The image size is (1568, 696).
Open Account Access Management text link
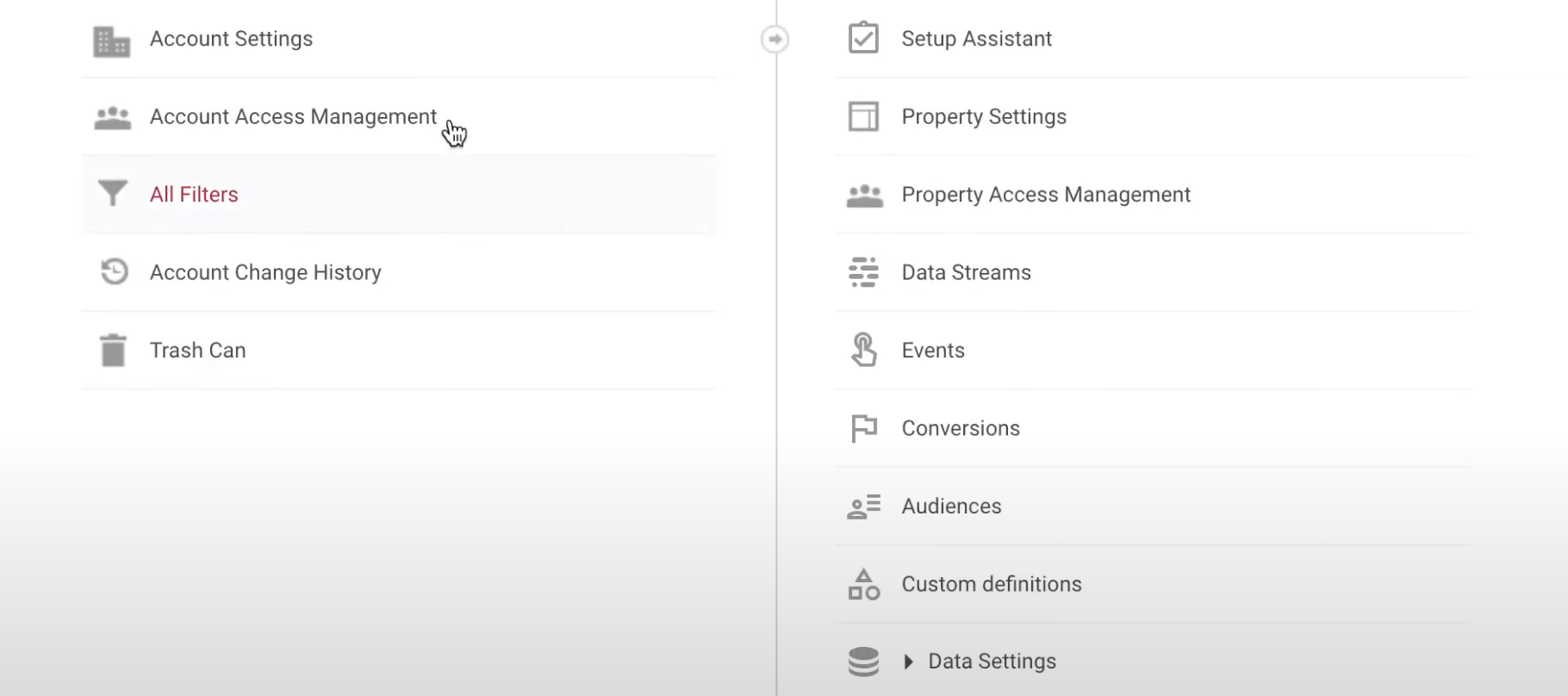coord(293,117)
